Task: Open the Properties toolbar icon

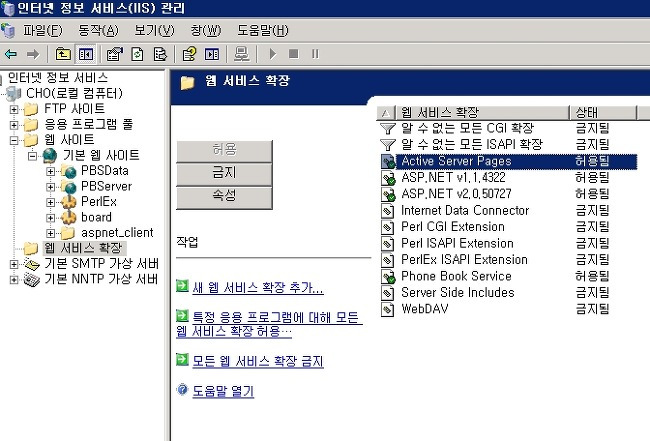Action: coord(115,54)
